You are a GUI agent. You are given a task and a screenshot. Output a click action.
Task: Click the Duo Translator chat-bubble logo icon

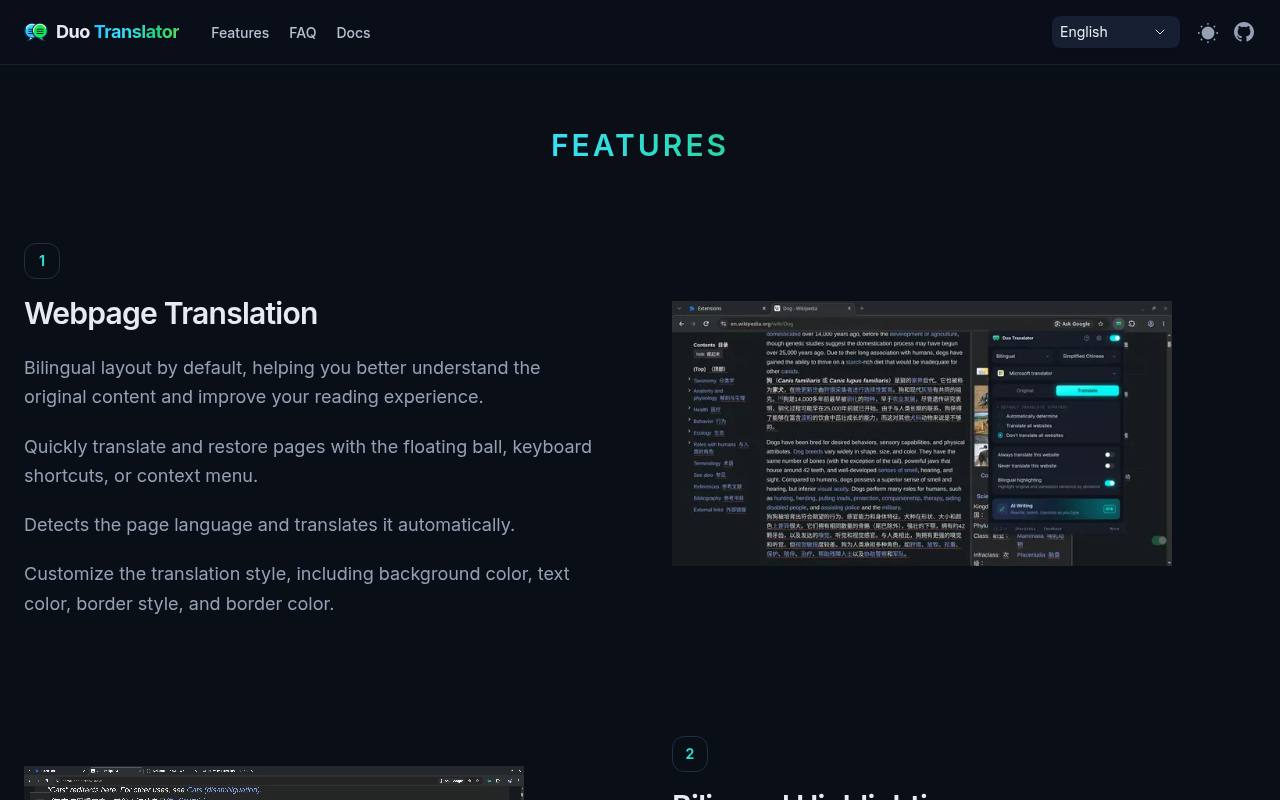click(36, 32)
